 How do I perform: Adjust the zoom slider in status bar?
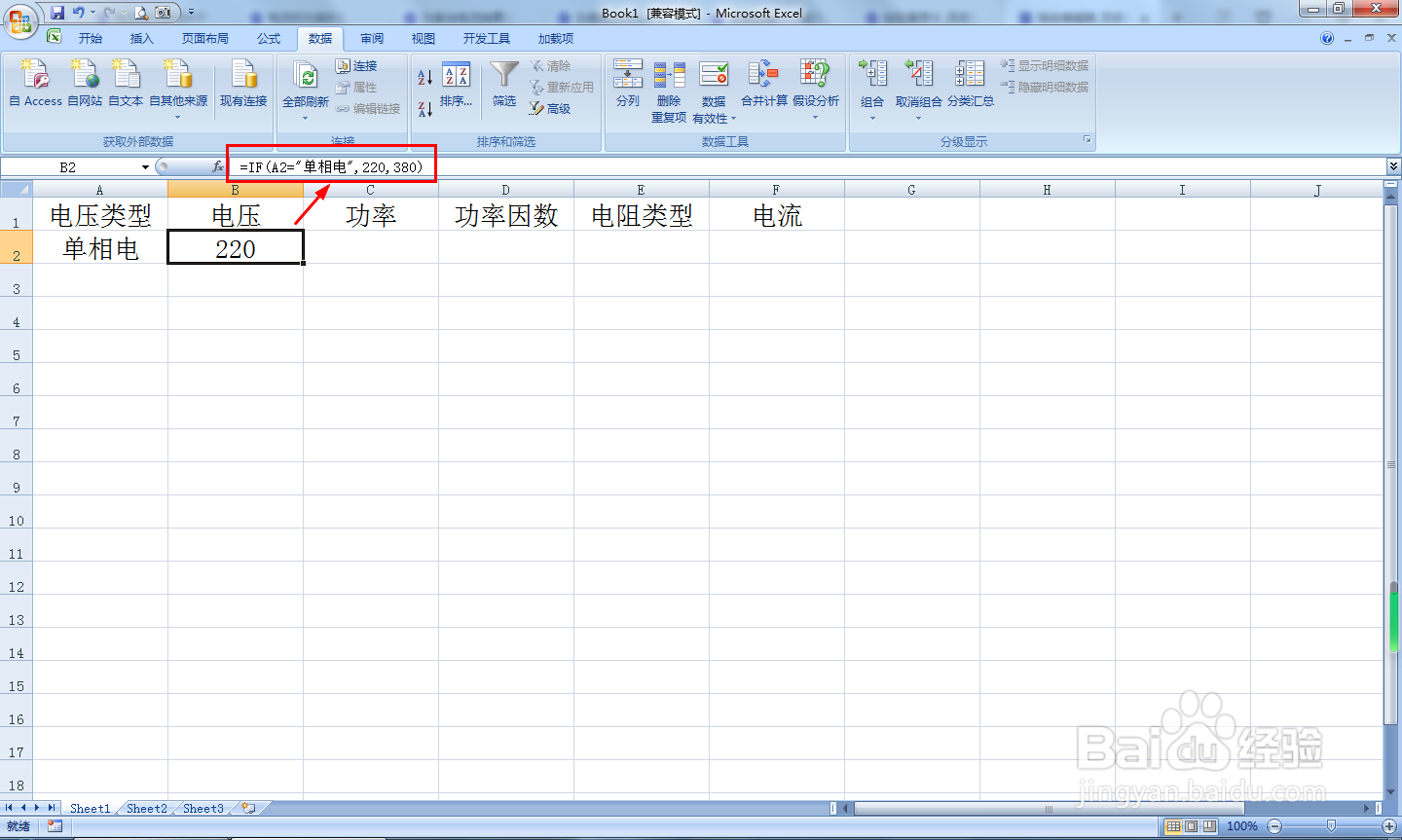point(1332,826)
